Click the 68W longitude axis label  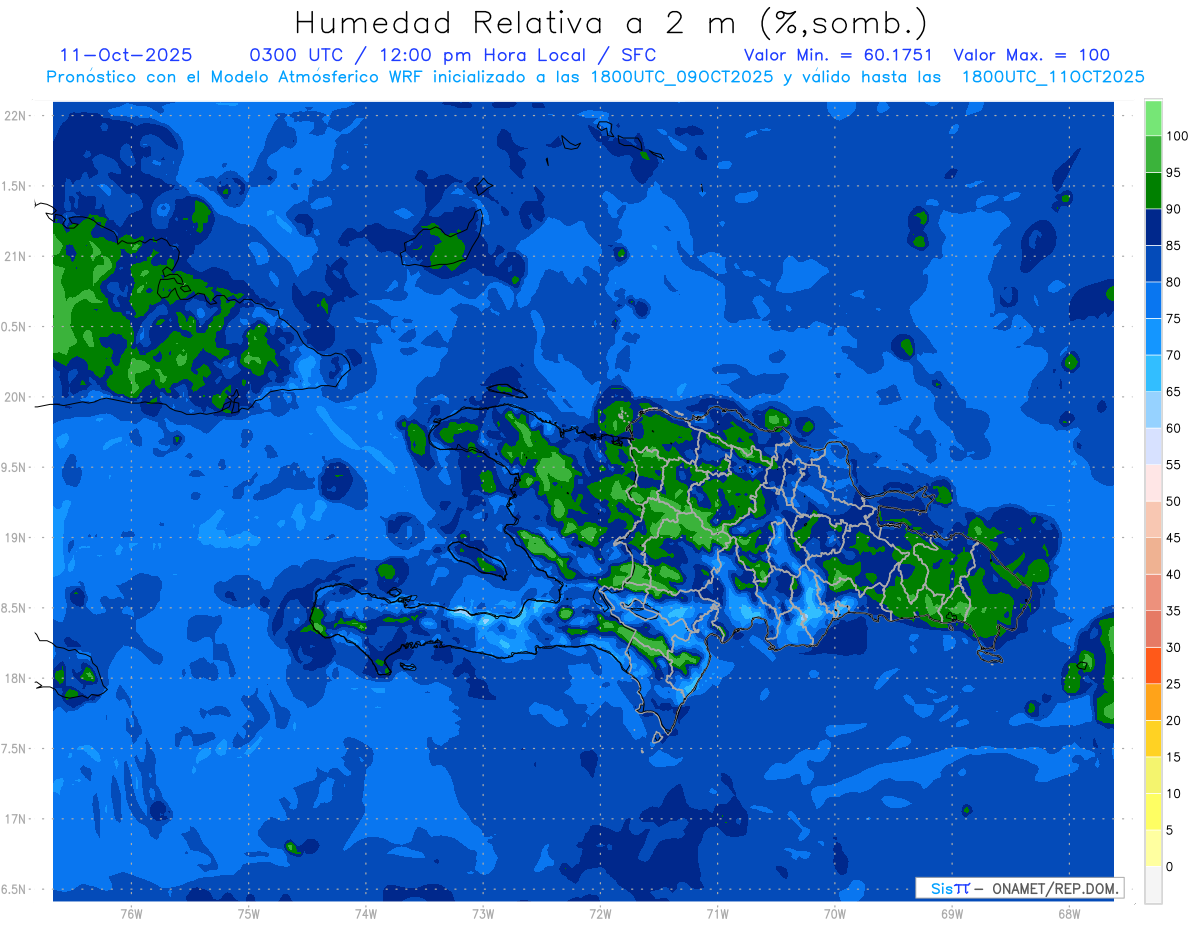tap(1068, 913)
